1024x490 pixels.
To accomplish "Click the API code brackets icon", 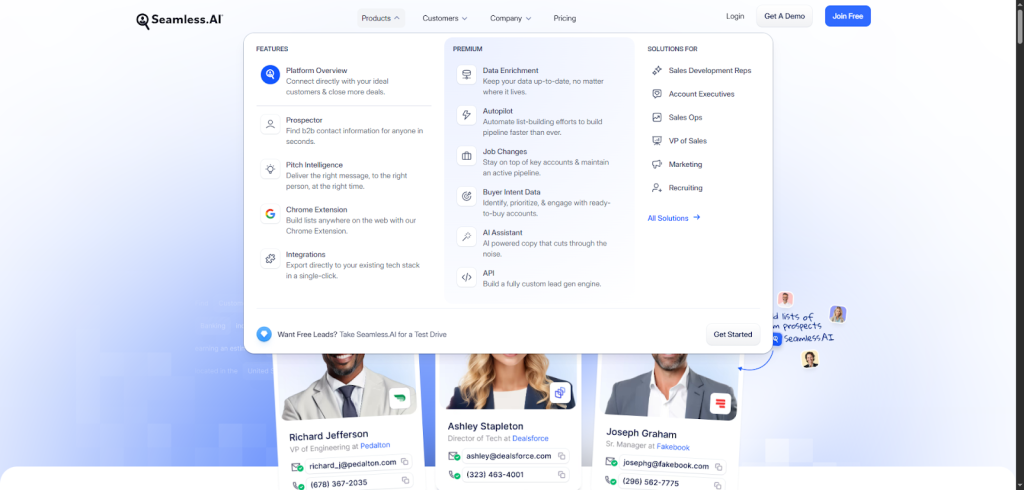I will click(x=466, y=277).
